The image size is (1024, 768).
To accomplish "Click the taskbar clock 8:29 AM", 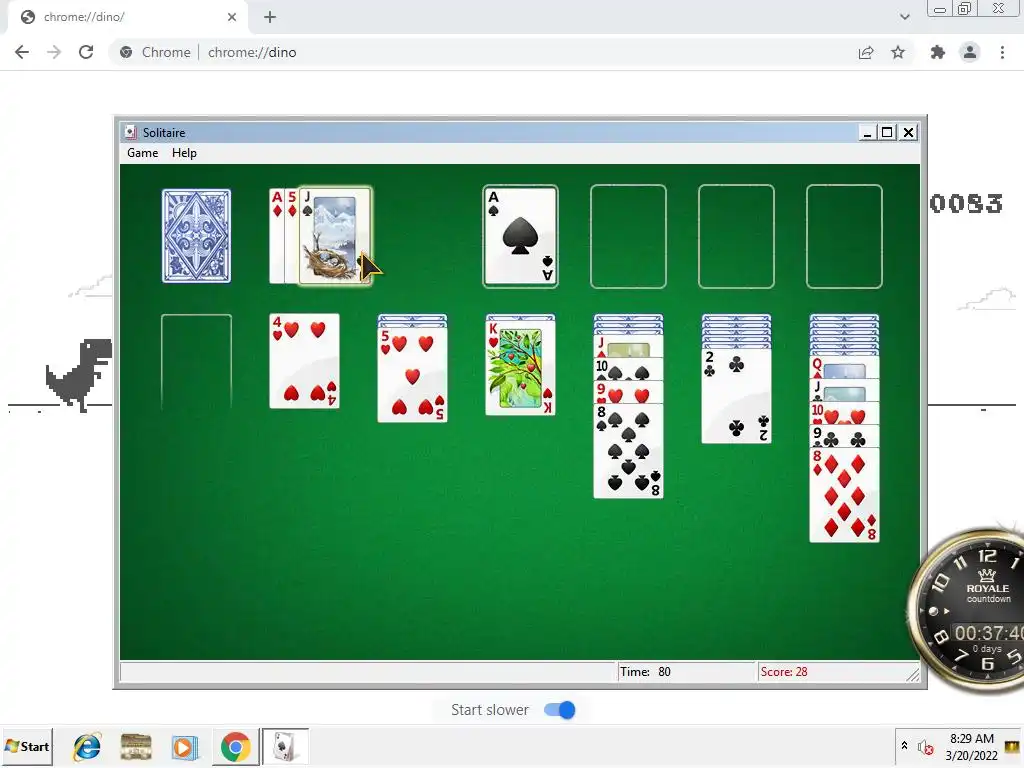I will 971,739.
